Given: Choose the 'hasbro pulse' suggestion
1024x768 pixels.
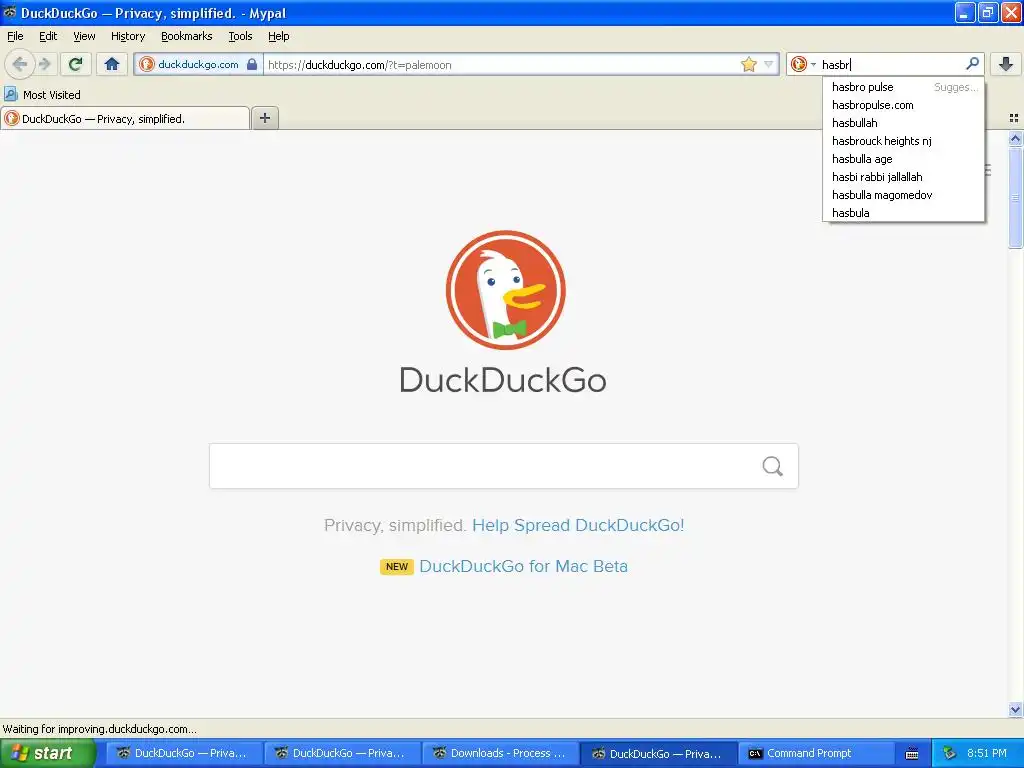Looking at the screenshot, I should pyautogui.click(x=903, y=87).
